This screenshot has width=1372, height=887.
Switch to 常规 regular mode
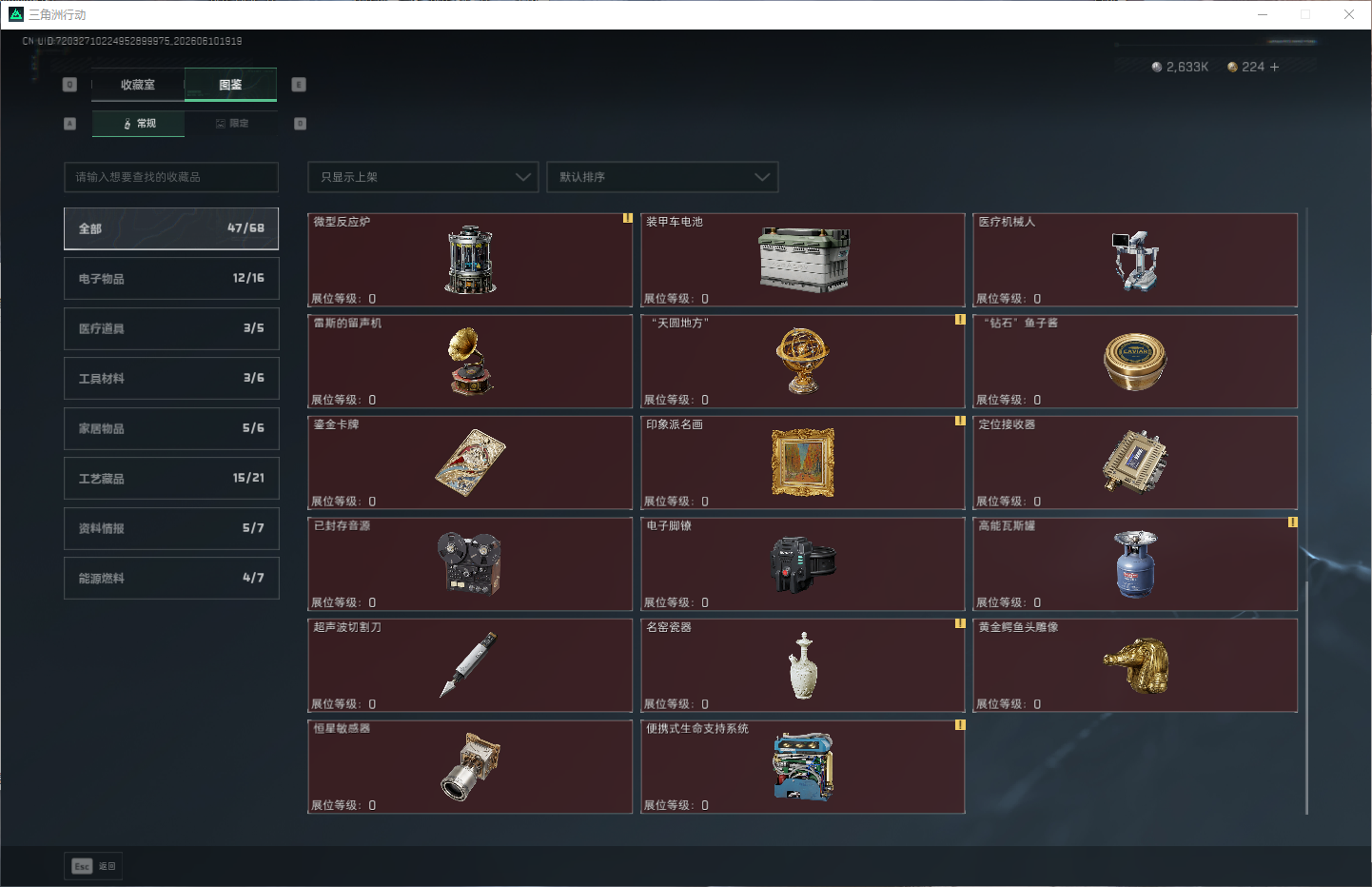139,124
